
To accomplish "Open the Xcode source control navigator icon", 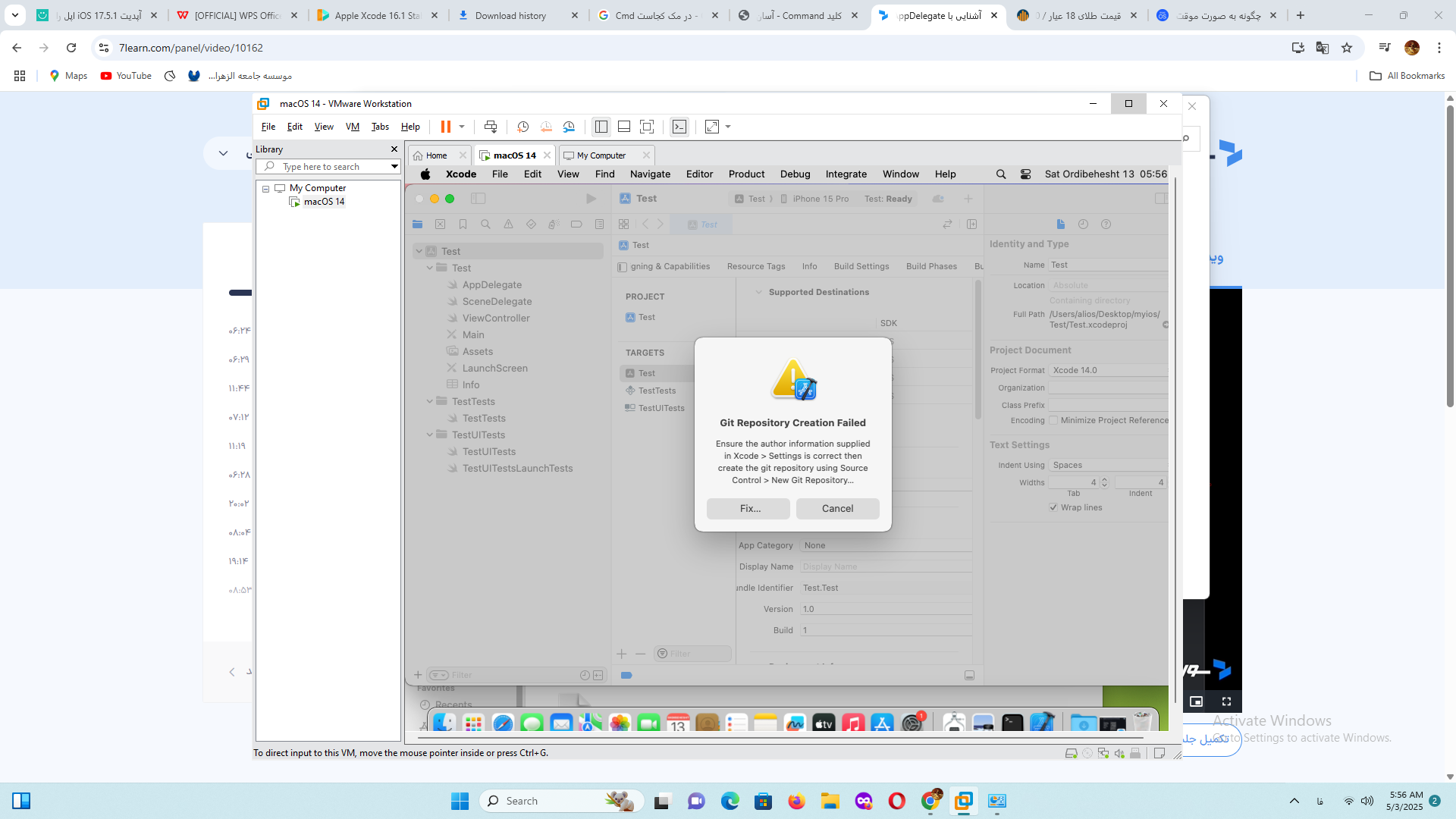I will (x=440, y=224).
